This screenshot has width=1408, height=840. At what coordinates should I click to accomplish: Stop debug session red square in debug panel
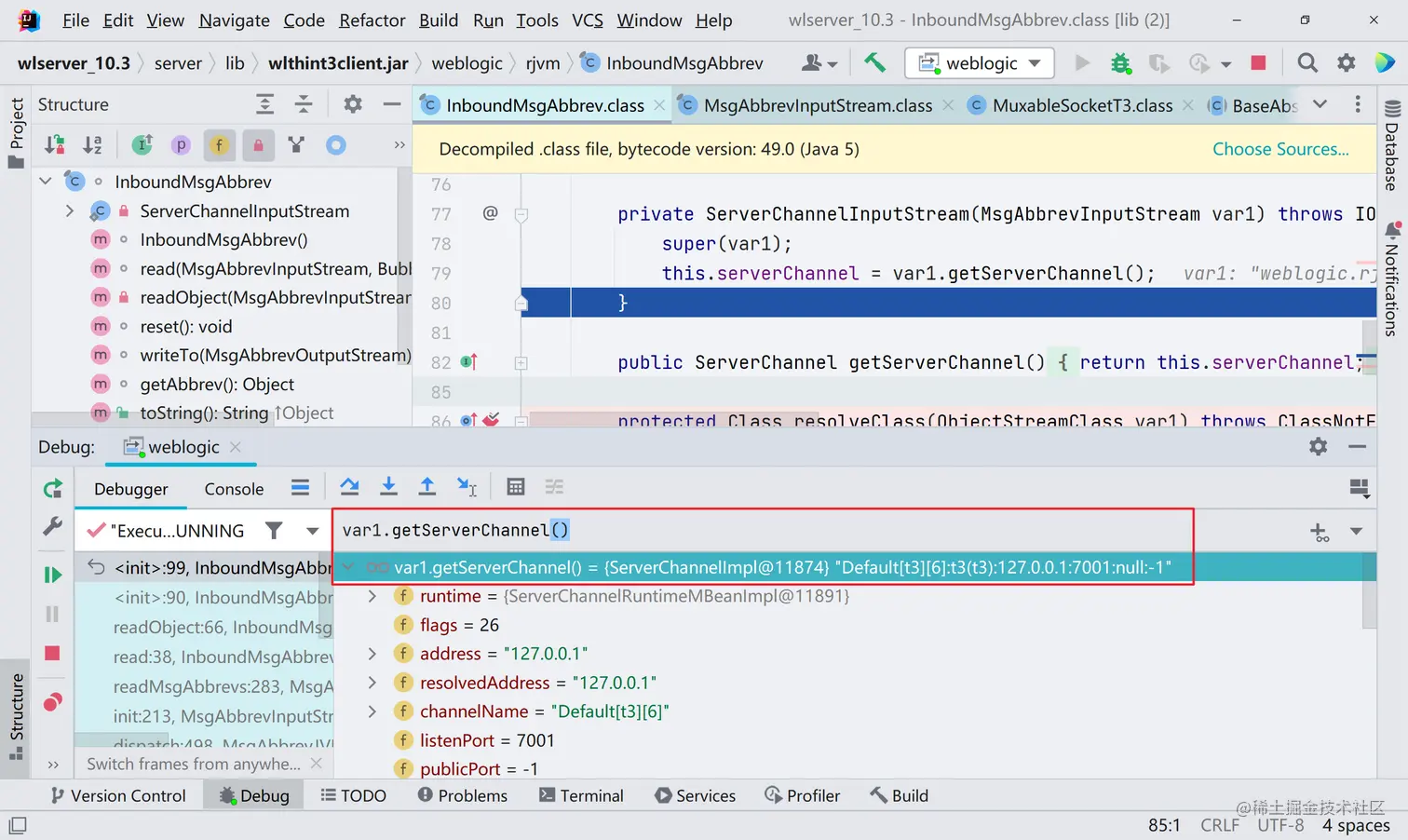(52, 654)
